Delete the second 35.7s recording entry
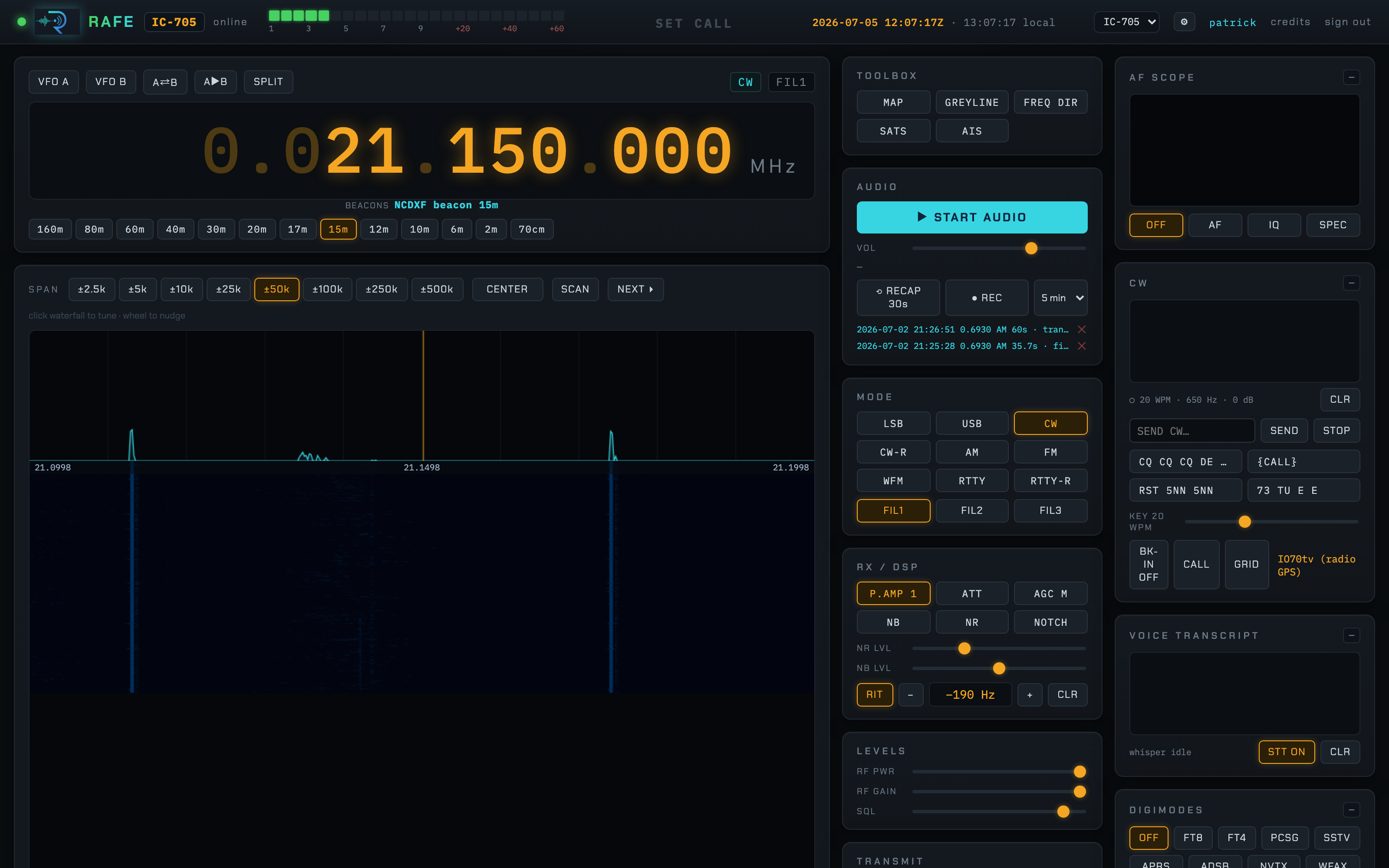Screen dimensions: 1389x868 [1081, 346]
